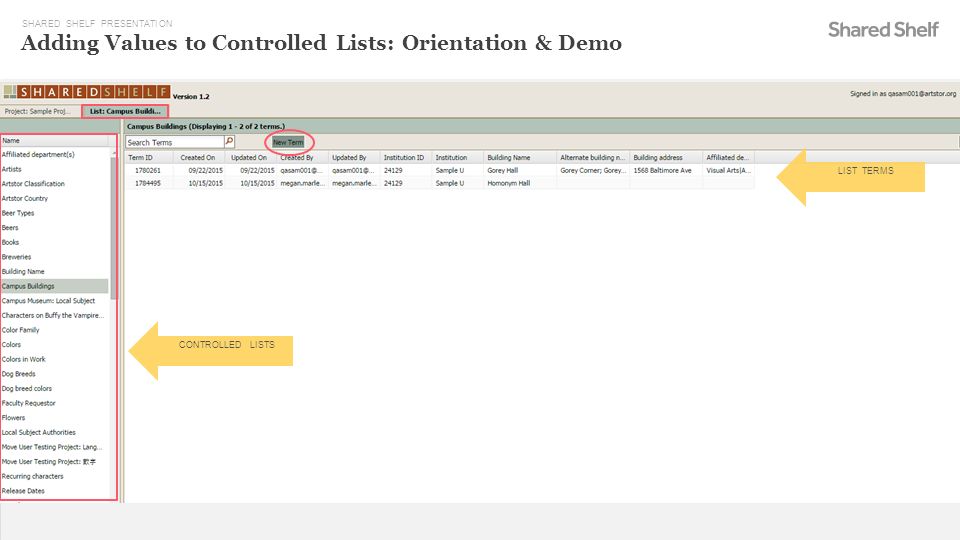Select the highlighted Campus Buildings list
Image resolution: width=960 pixels, height=540 pixels.
tap(54, 286)
